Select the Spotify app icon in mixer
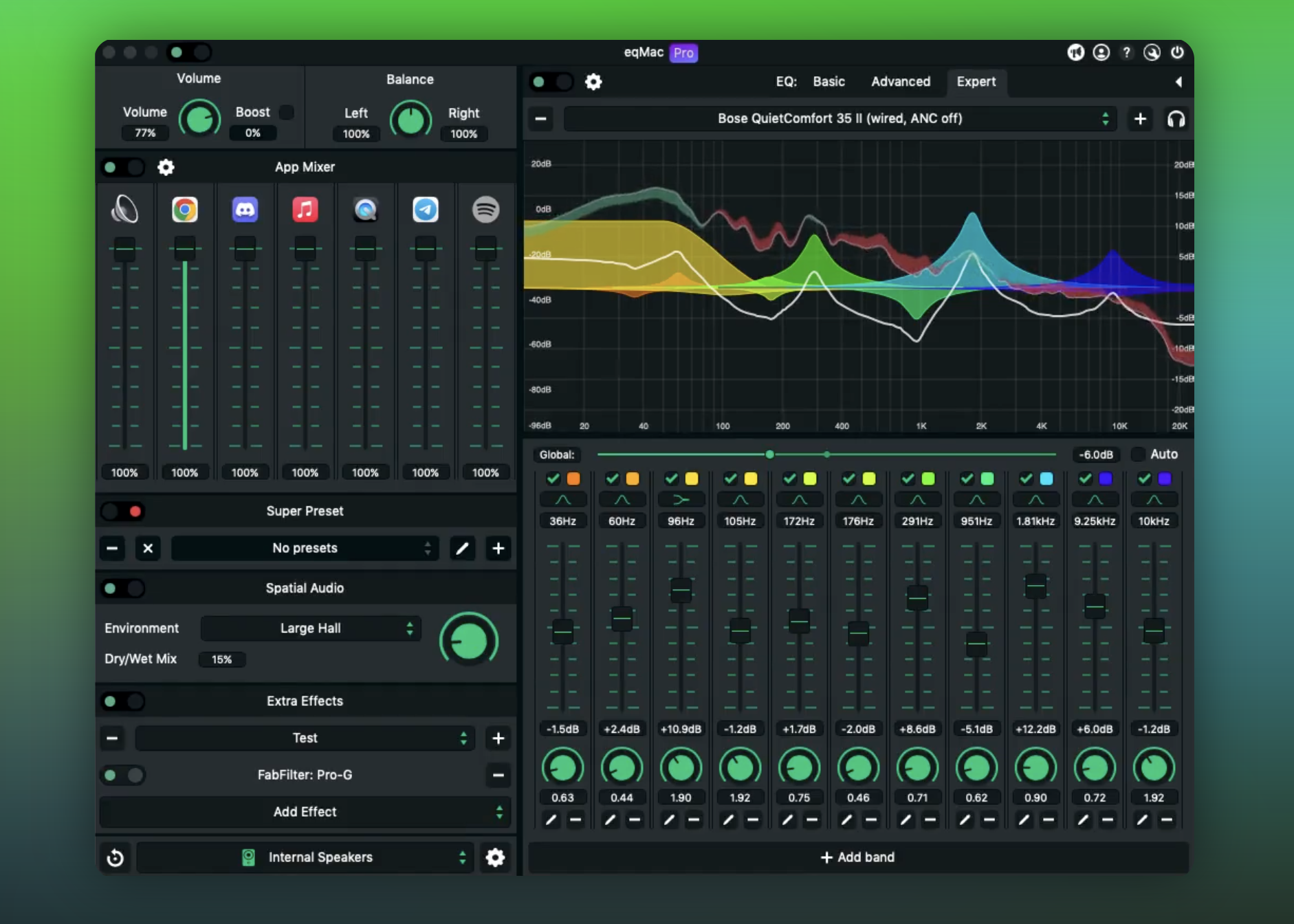This screenshot has width=1294, height=924. 485,210
